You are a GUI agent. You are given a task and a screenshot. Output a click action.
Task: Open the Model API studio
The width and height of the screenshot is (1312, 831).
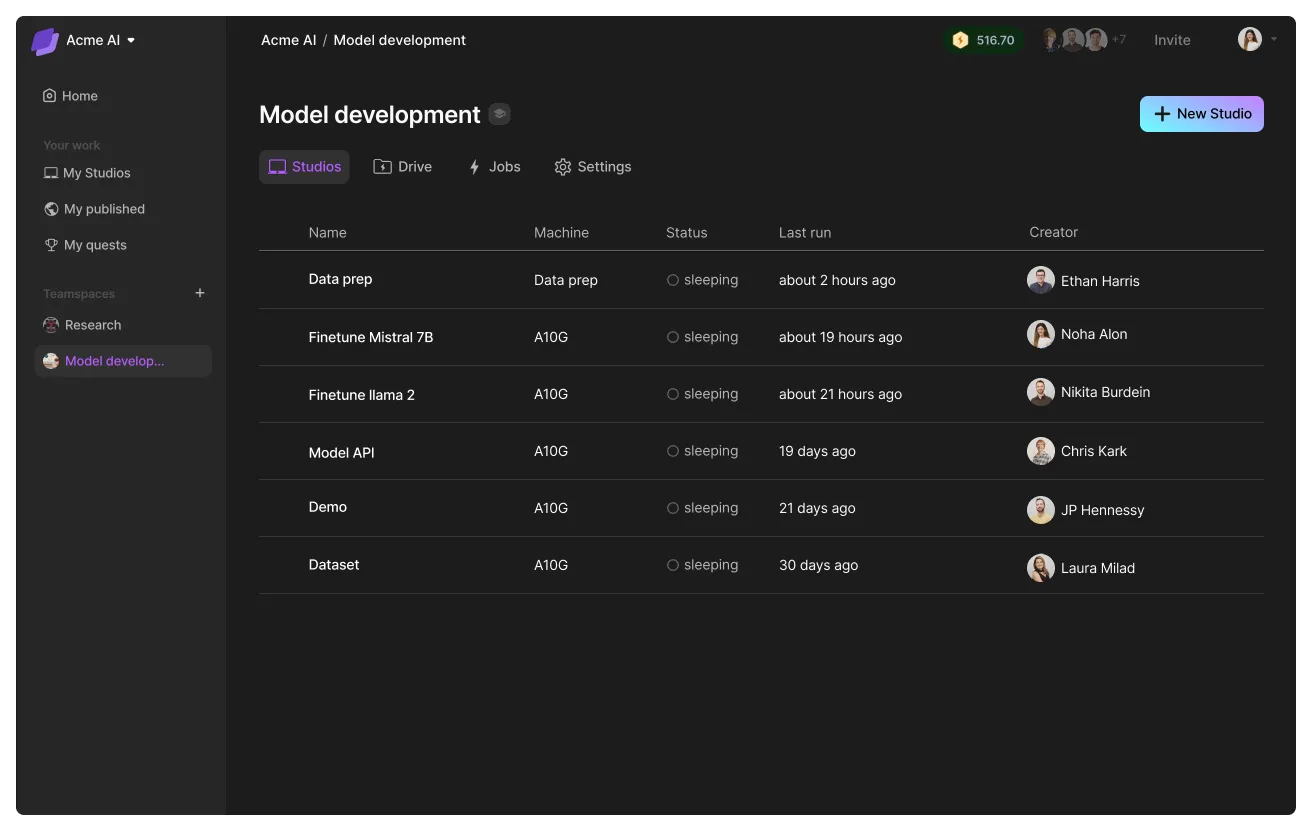coord(341,452)
